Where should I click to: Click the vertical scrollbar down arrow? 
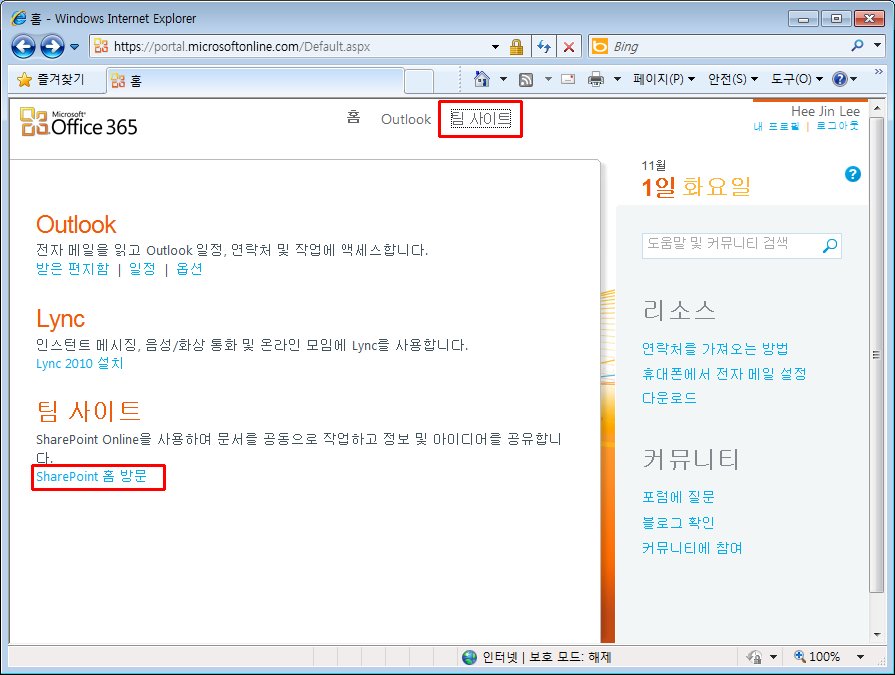pyautogui.click(x=877, y=635)
